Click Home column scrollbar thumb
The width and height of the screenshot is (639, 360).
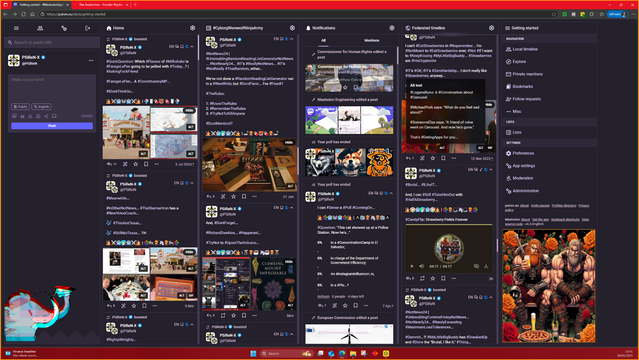point(198,47)
